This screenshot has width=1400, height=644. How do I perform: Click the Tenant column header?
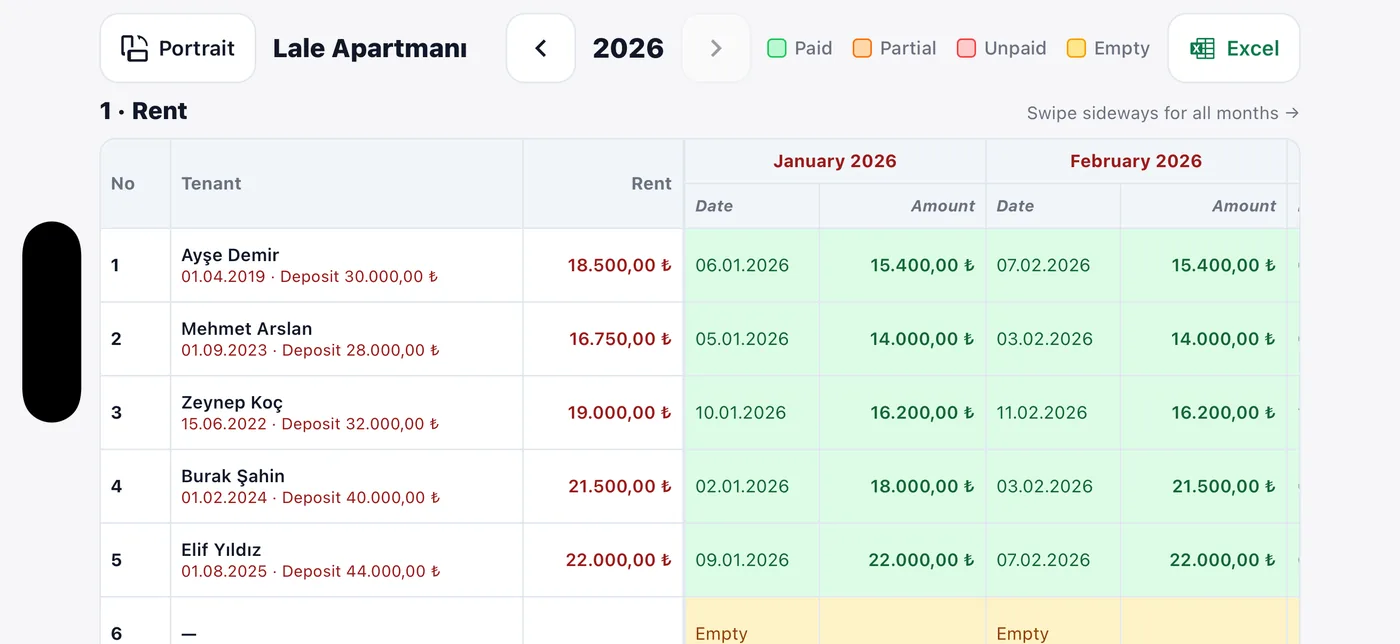pyautogui.click(x=347, y=184)
